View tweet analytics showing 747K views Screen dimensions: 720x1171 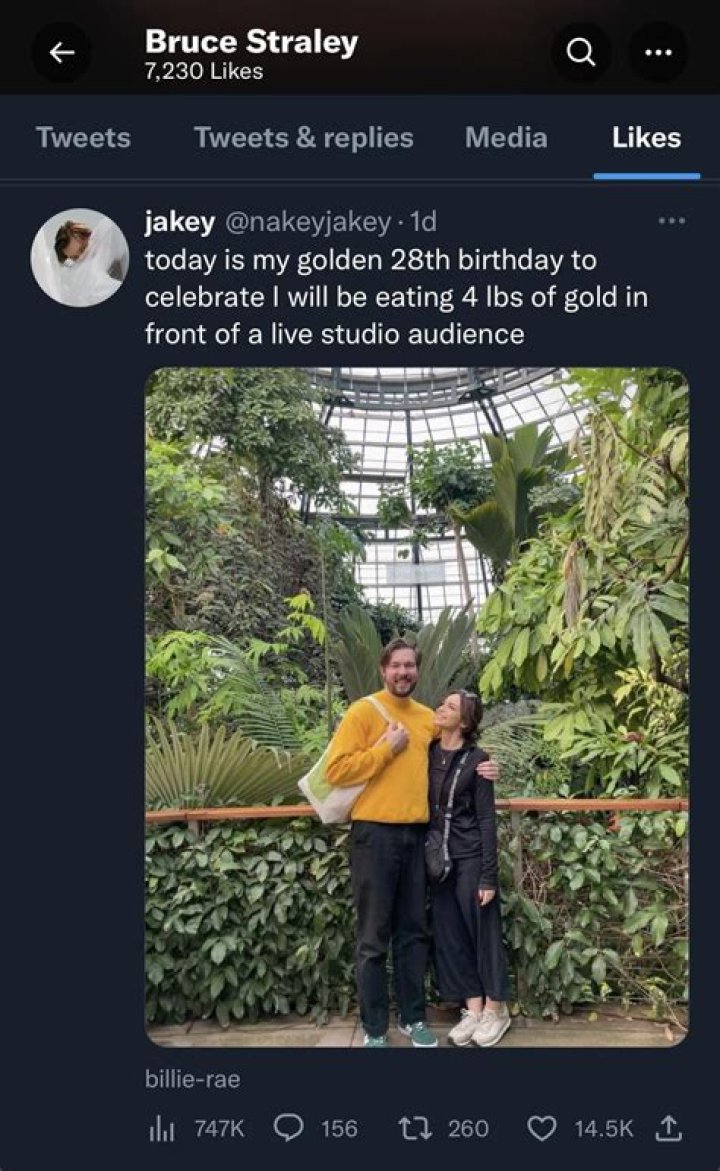pyautogui.click(x=193, y=1128)
